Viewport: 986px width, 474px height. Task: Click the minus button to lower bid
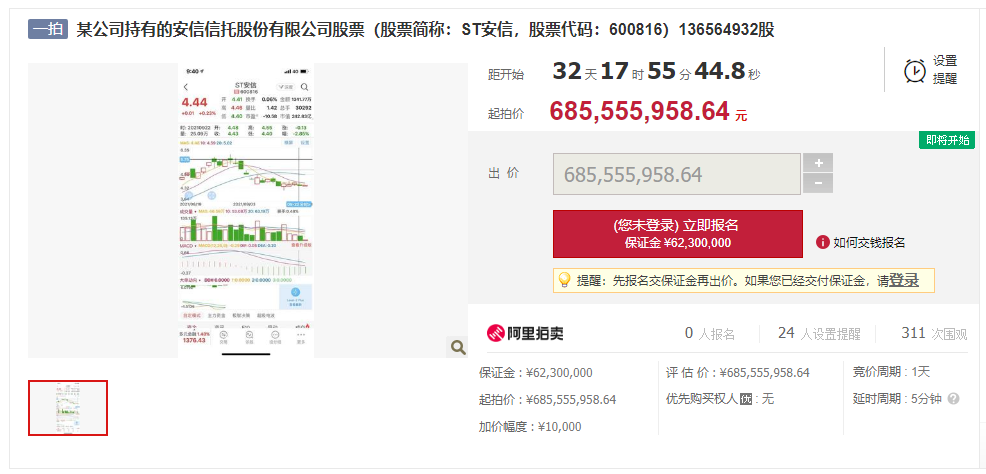[818, 183]
